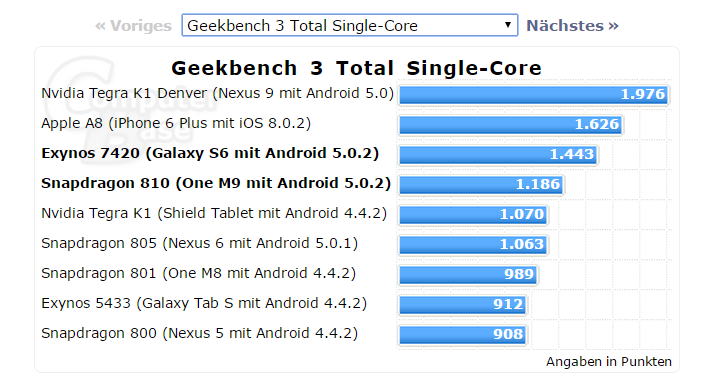Click the Snapdragon 810 One M9 label
Image resolution: width=701 pixels, height=378 pixels.
click(x=216, y=183)
